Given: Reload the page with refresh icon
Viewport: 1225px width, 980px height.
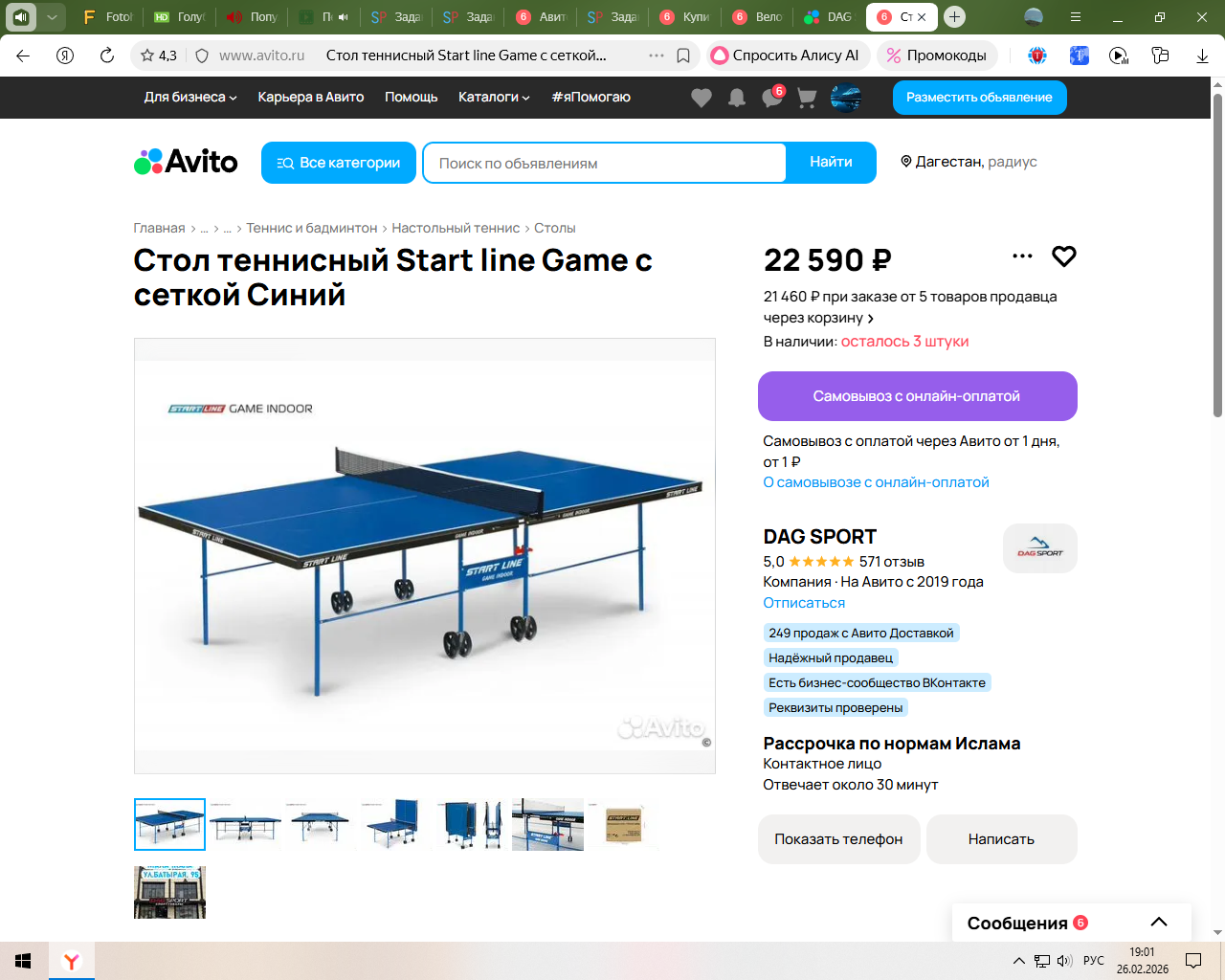Looking at the screenshot, I should 107,56.
